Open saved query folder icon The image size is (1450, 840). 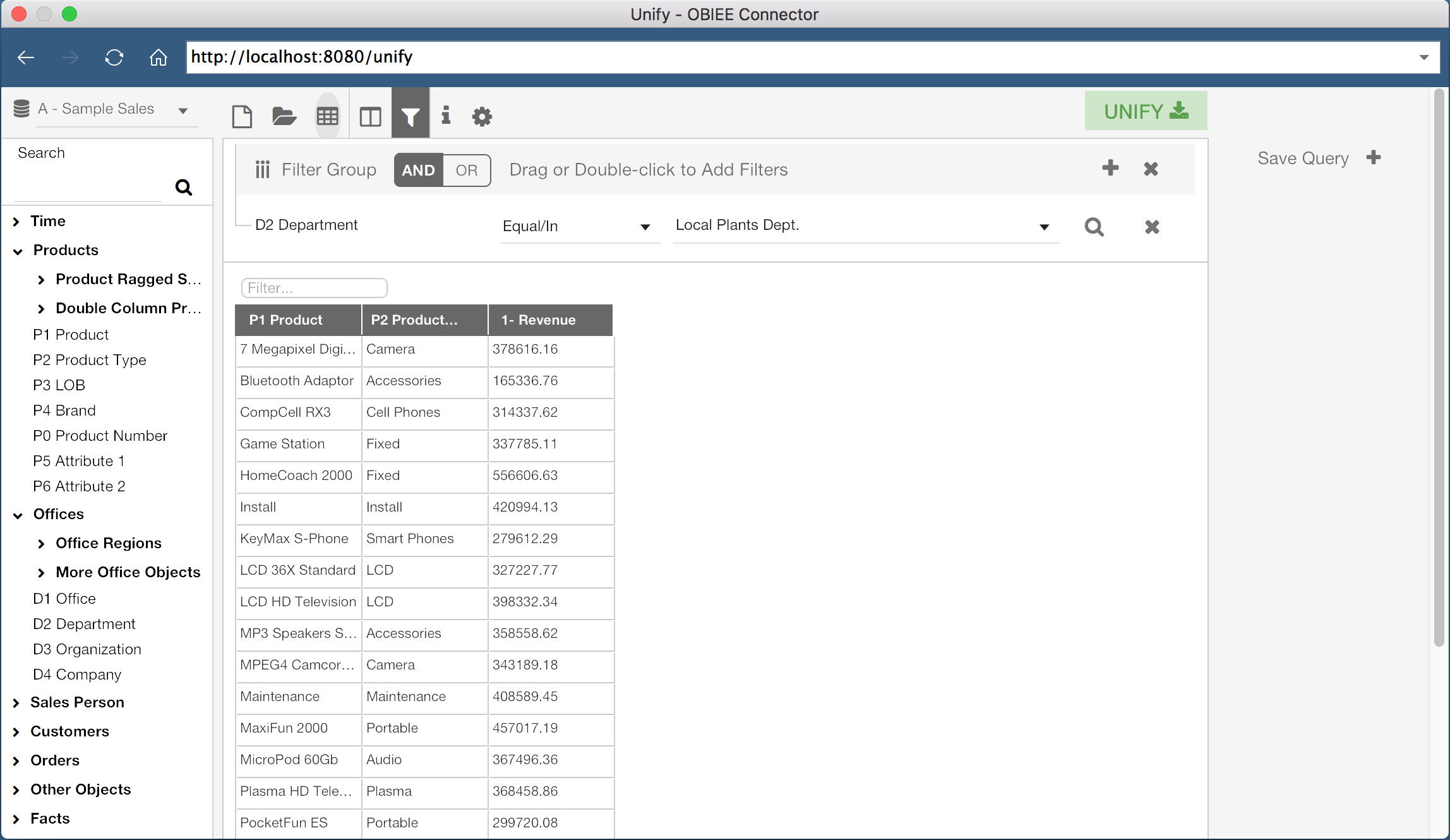(x=284, y=116)
